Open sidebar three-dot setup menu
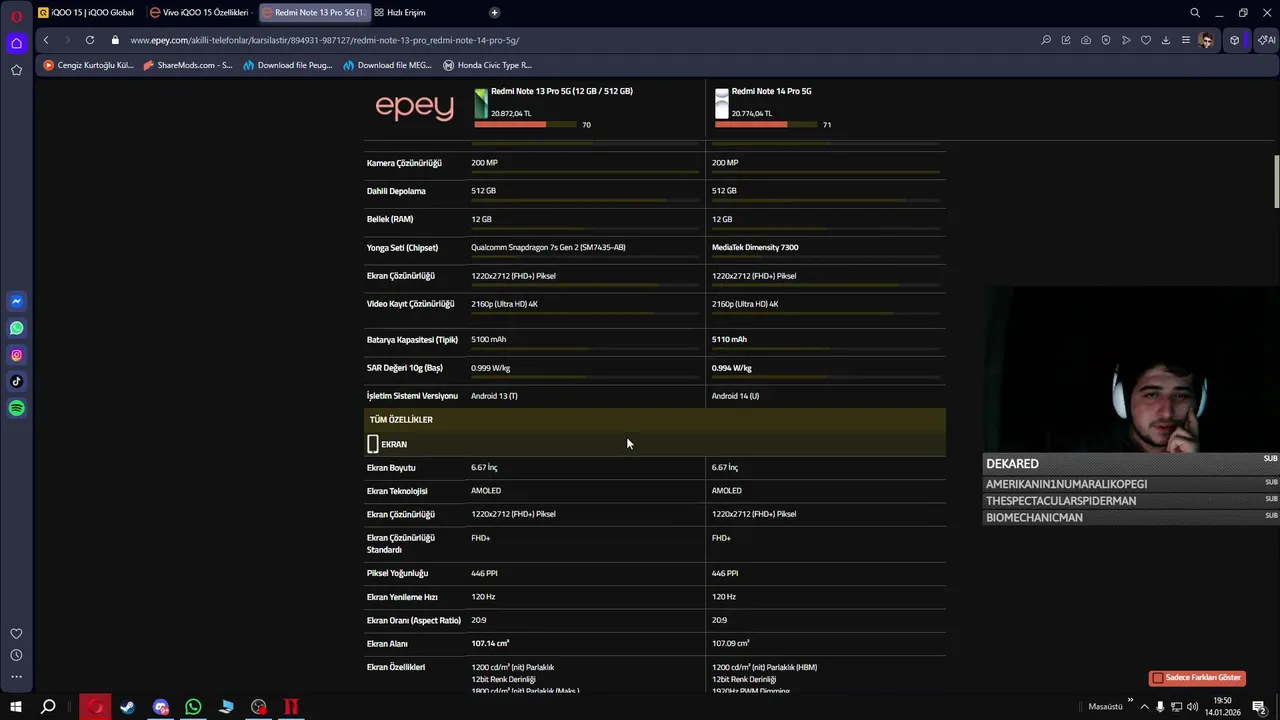The height and width of the screenshot is (720, 1280). [x=16, y=677]
